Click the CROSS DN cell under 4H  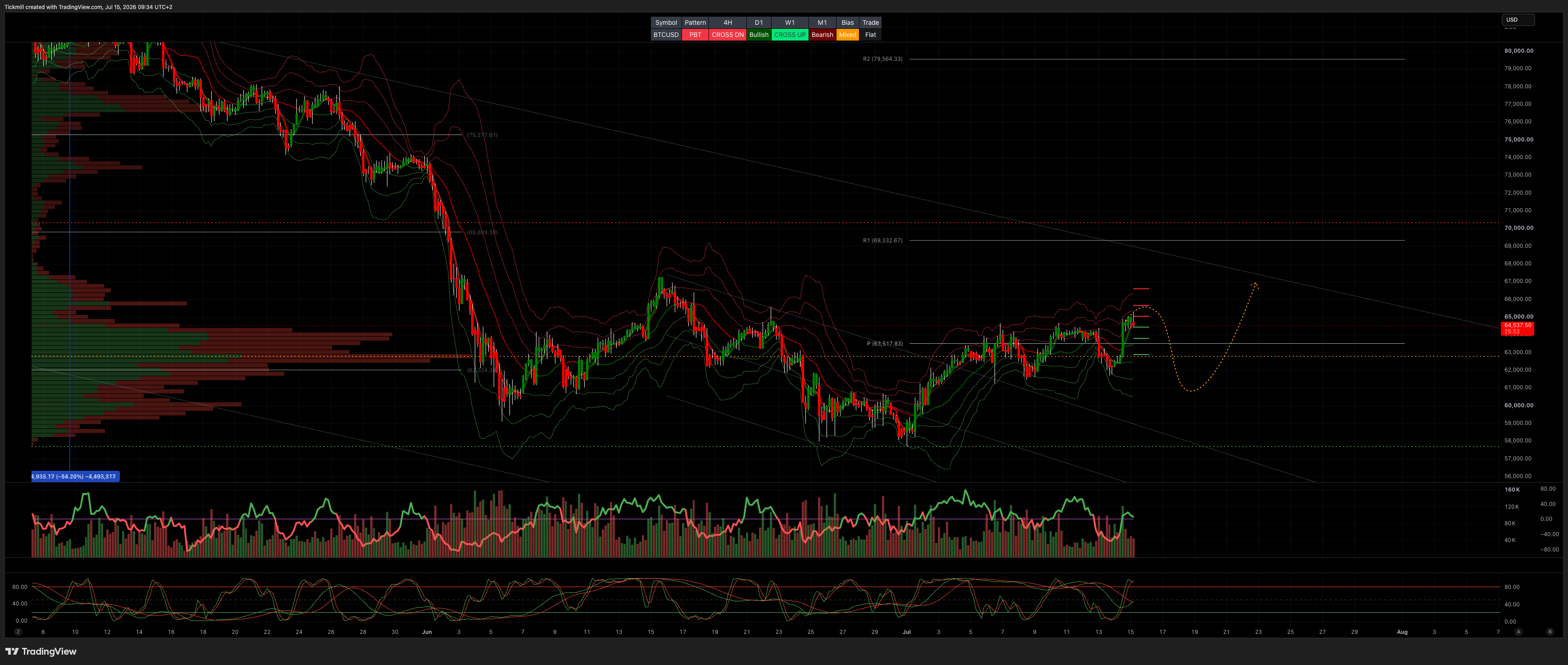point(727,35)
